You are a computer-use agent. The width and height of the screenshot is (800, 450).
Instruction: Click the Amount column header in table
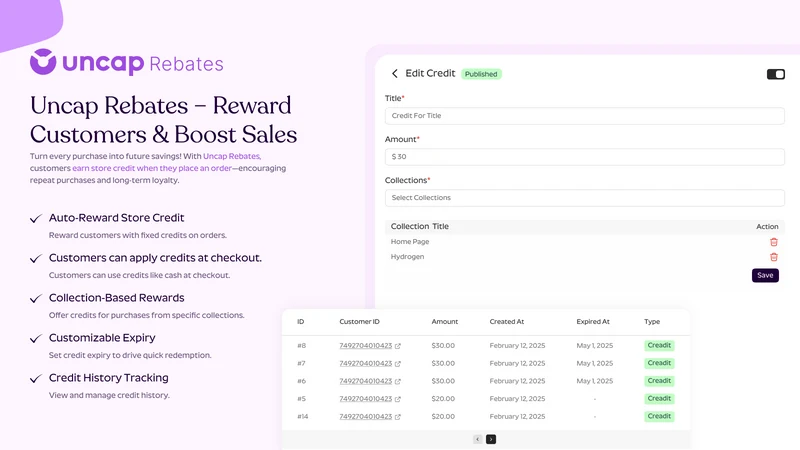444,321
